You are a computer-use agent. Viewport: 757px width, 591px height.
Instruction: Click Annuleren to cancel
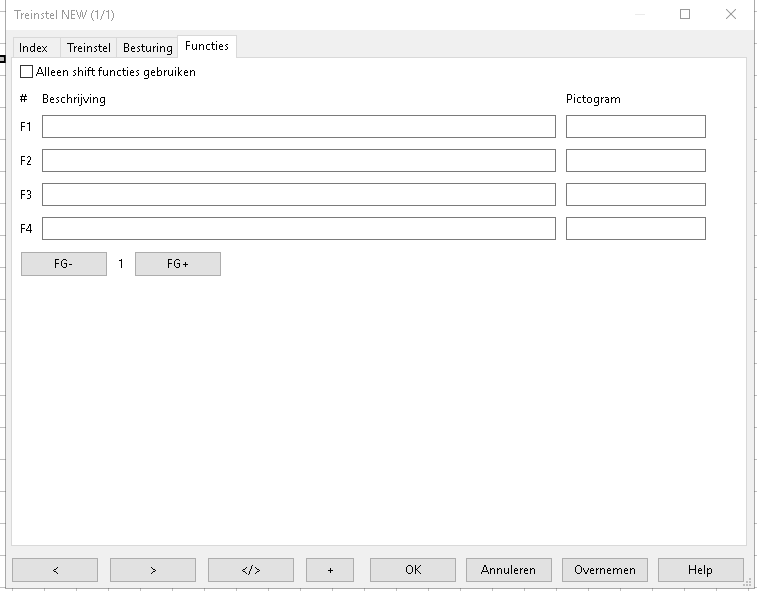click(508, 570)
